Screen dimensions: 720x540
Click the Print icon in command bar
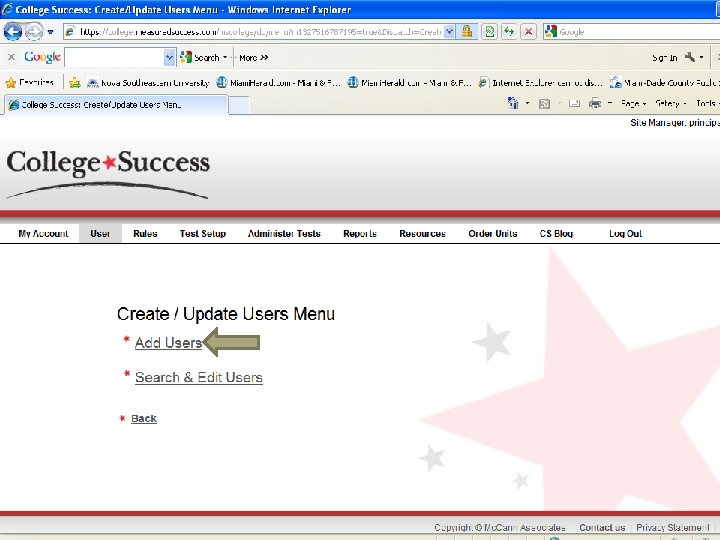pos(595,103)
